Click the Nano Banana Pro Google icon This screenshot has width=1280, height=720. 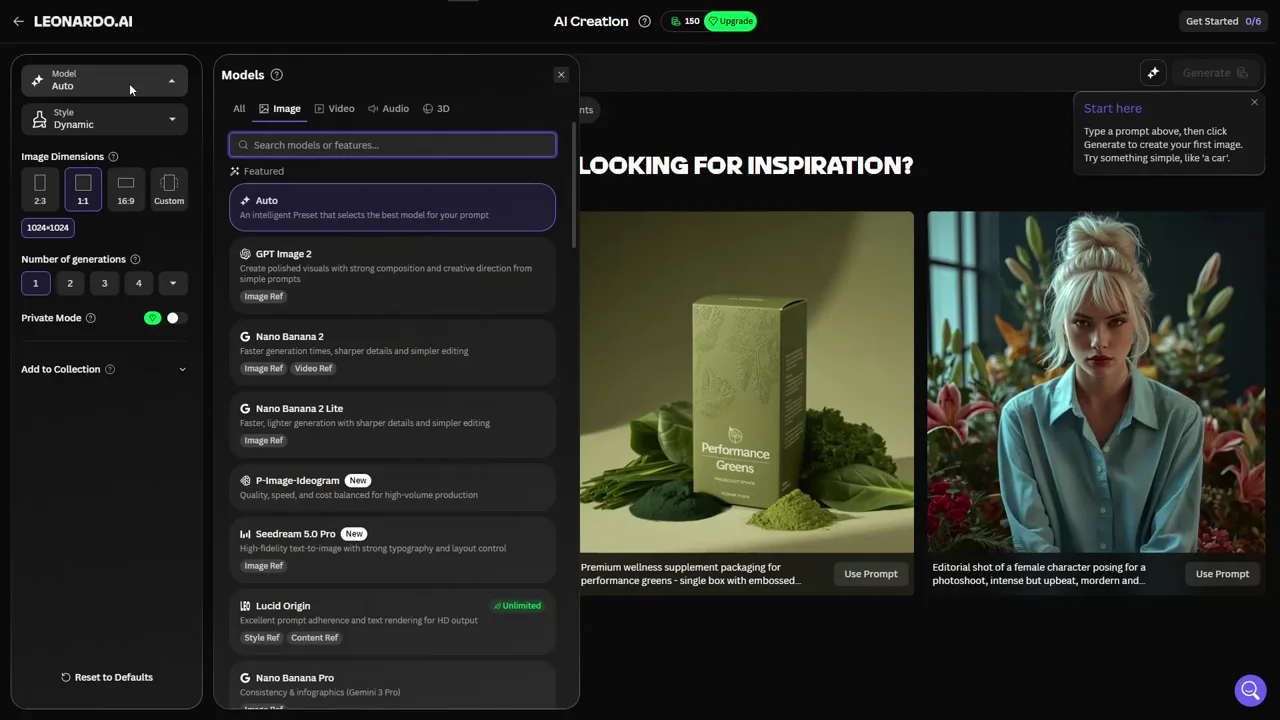(x=245, y=678)
